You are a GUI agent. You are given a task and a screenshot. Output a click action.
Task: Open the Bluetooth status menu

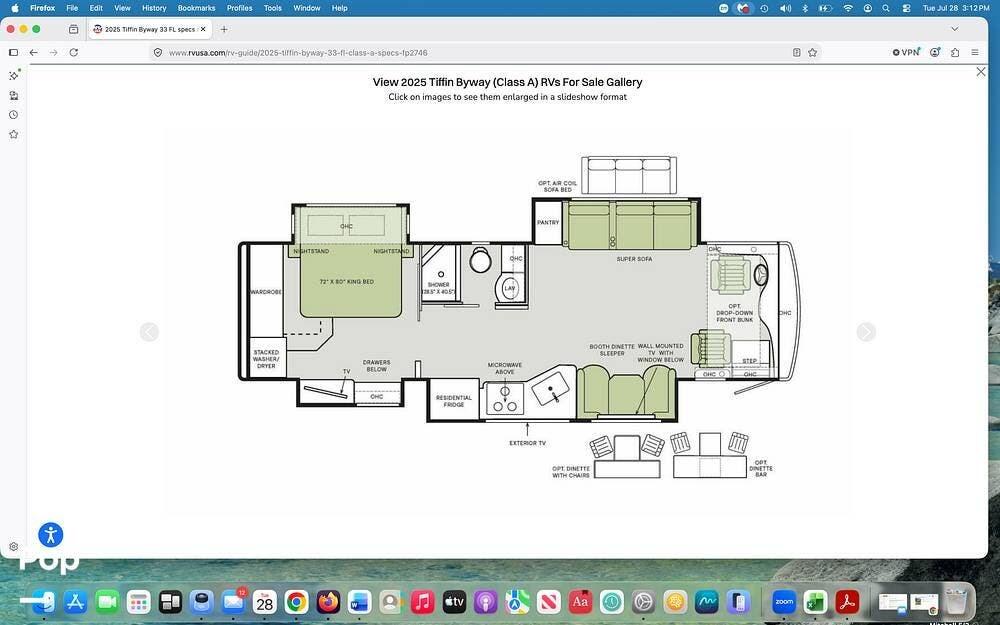pyautogui.click(x=805, y=8)
